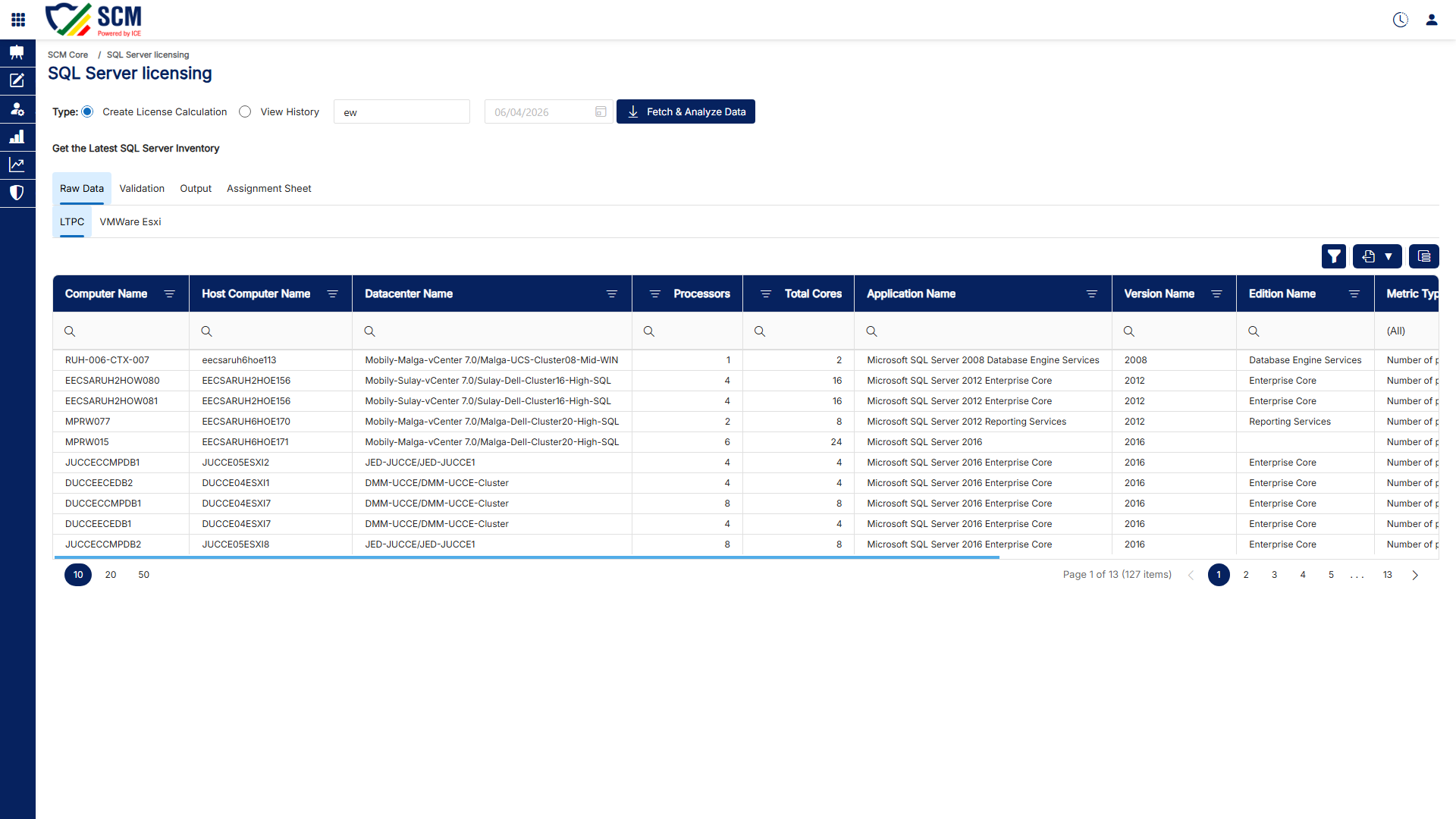Open the user profile icon

1432,20
